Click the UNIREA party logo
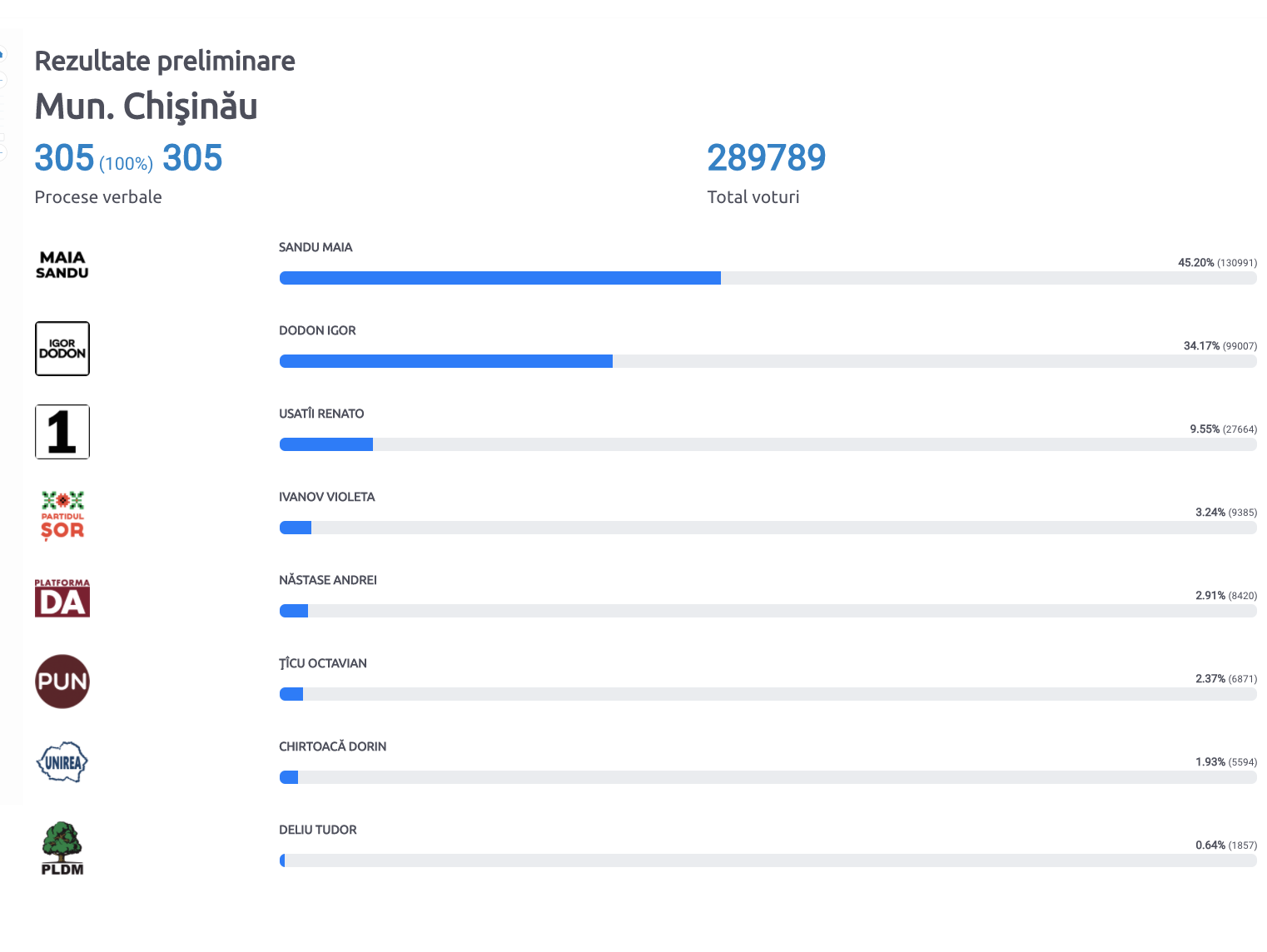The image size is (1267, 952). click(x=62, y=762)
